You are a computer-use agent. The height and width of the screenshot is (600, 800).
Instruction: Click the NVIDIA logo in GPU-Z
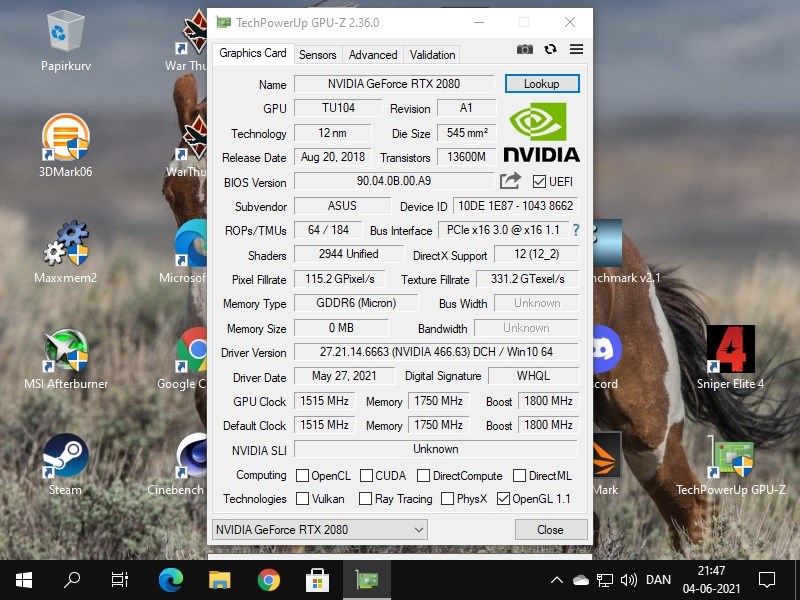coord(541,133)
